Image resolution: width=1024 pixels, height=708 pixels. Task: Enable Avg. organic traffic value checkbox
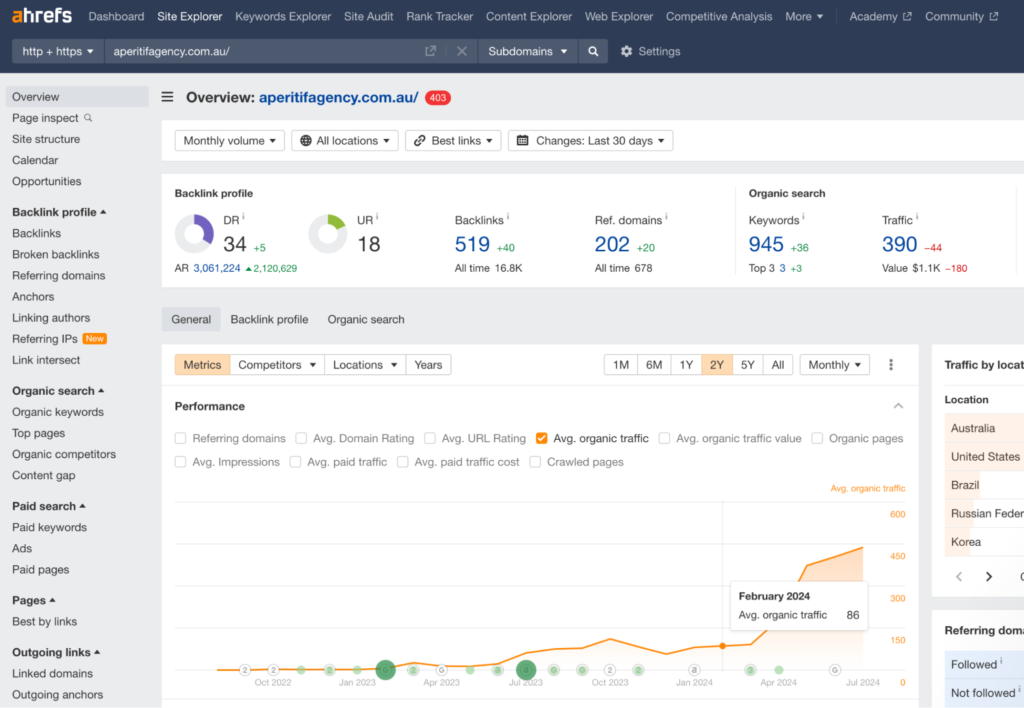[664, 438]
